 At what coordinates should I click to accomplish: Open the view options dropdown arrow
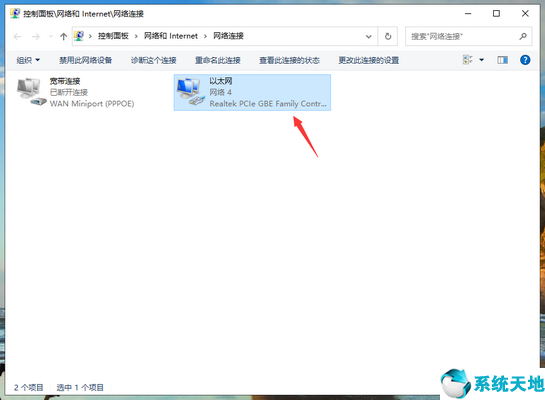click(x=481, y=60)
